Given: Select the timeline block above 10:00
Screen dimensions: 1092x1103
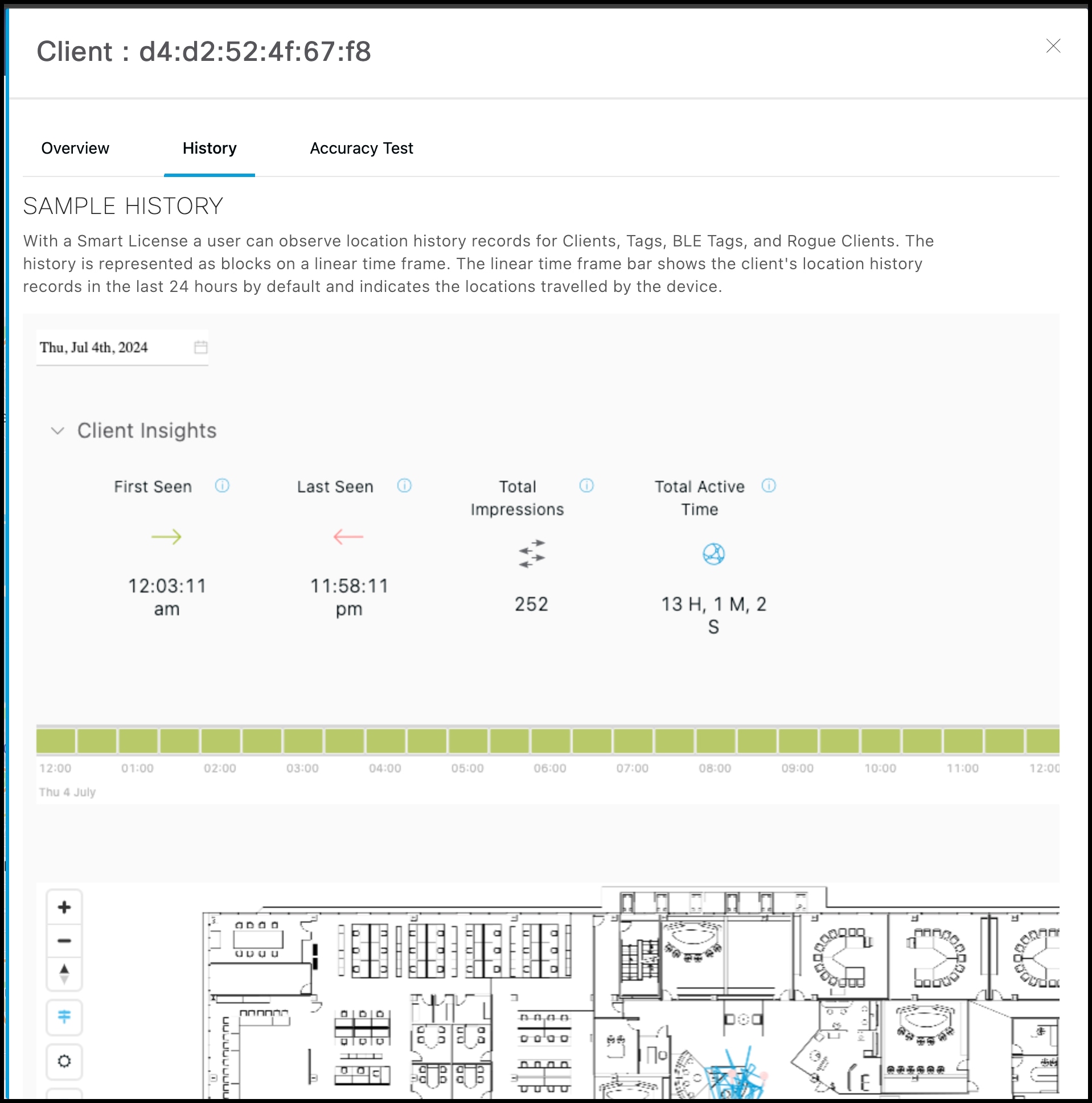Looking at the screenshot, I should 880,740.
